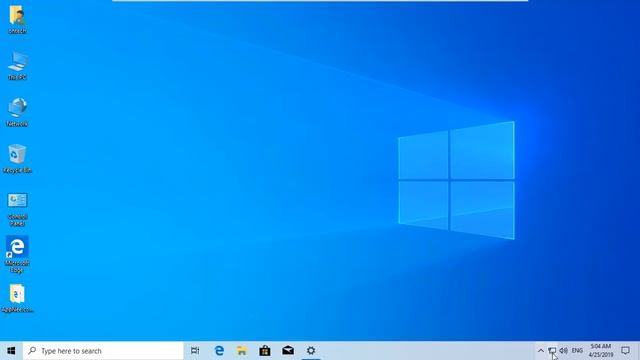Open the Mail app from the taskbar
The height and width of the screenshot is (360, 640).
click(x=288, y=351)
